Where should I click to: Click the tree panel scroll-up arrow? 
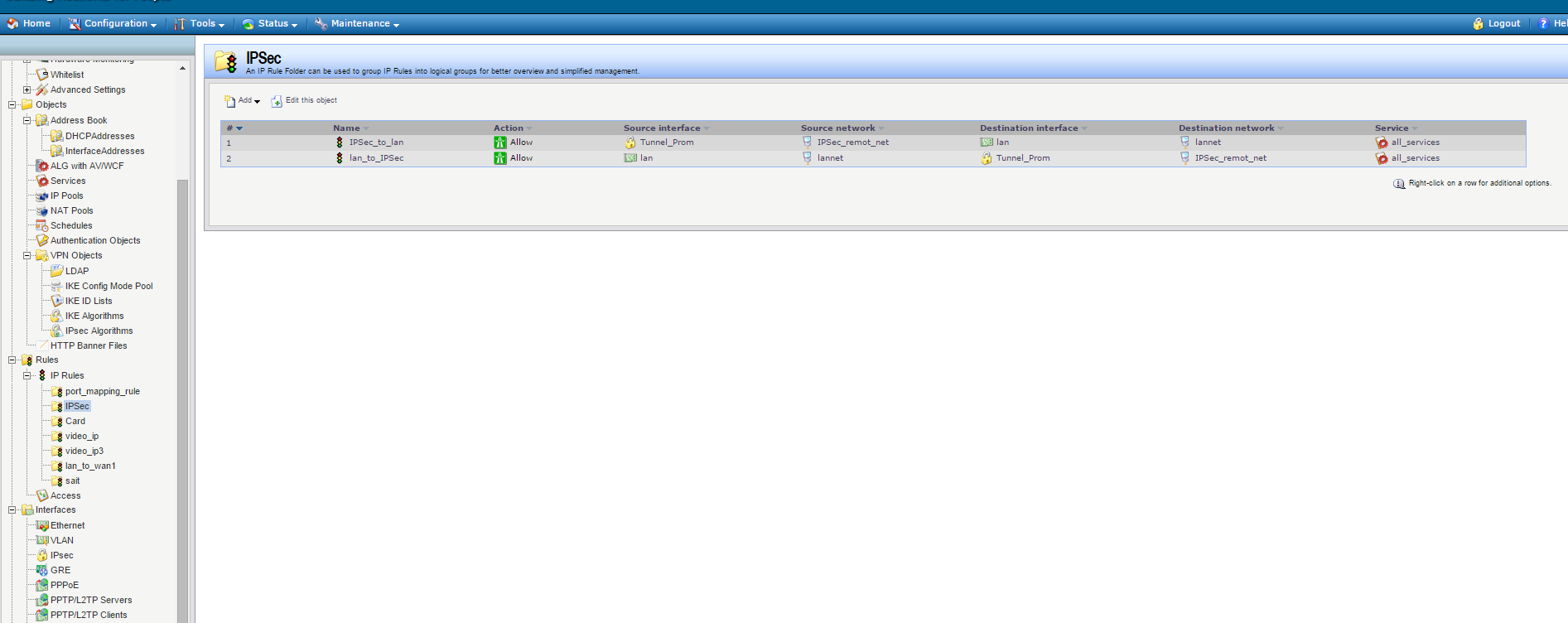click(x=182, y=69)
